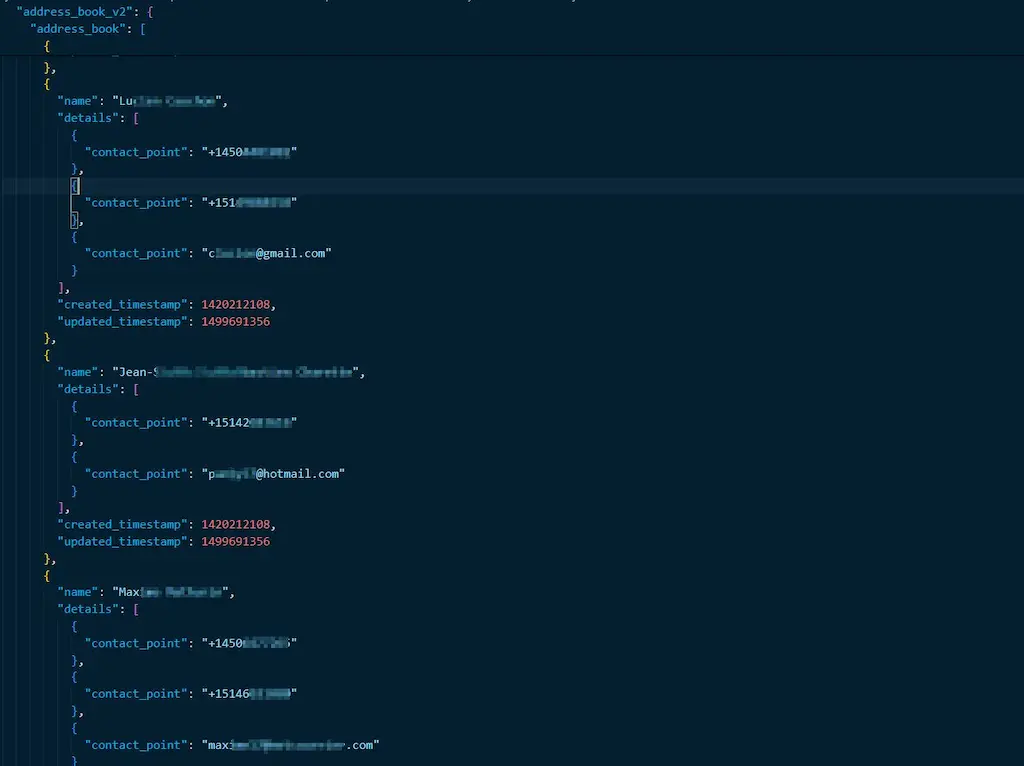Click "created_timestamp" key in the "Jean-" entry
The height and width of the screenshot is (766, 1024).
(120, 525)
